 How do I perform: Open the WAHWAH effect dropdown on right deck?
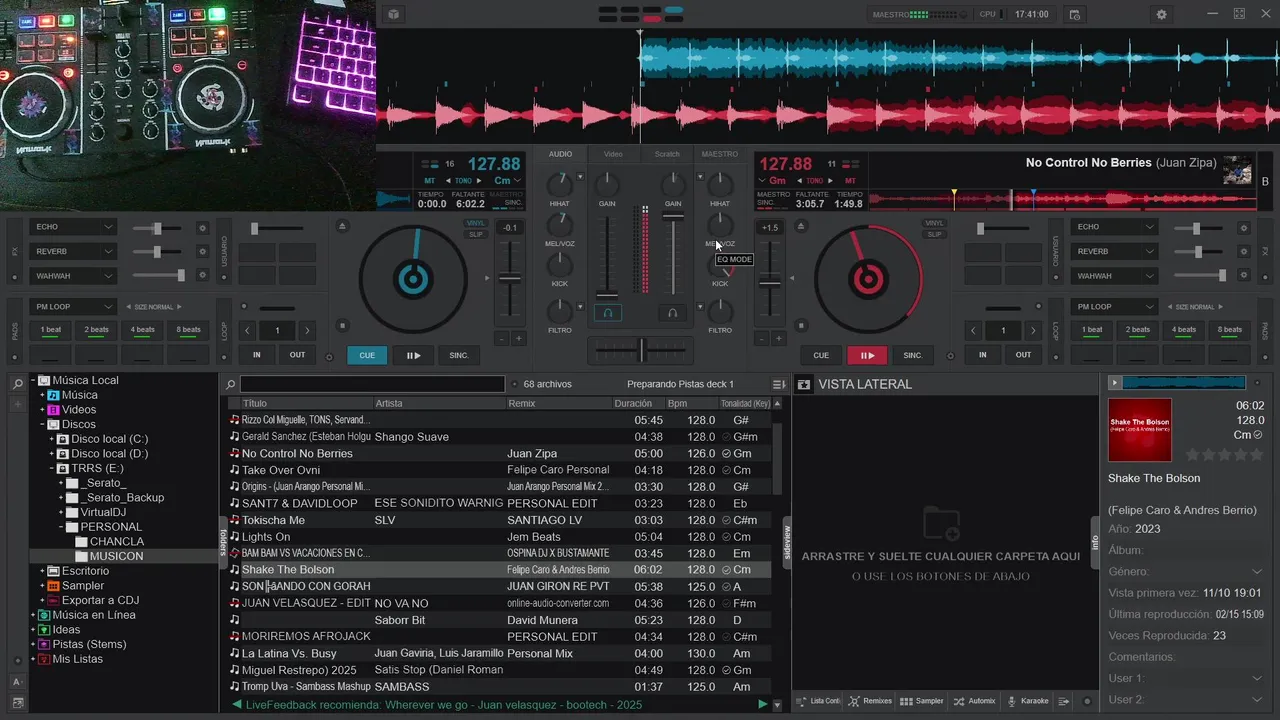click(1114, 276)
